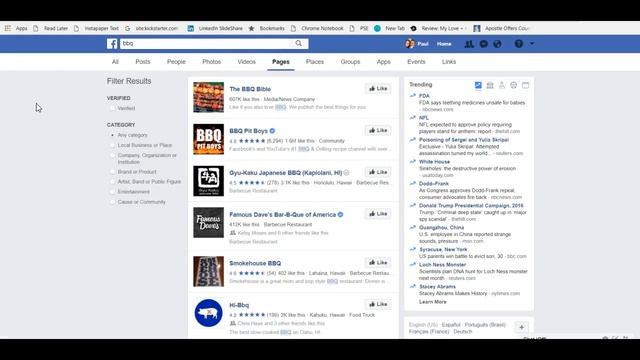Switch to the Photos tab
The image size is (640, 360).
[211, 62]
